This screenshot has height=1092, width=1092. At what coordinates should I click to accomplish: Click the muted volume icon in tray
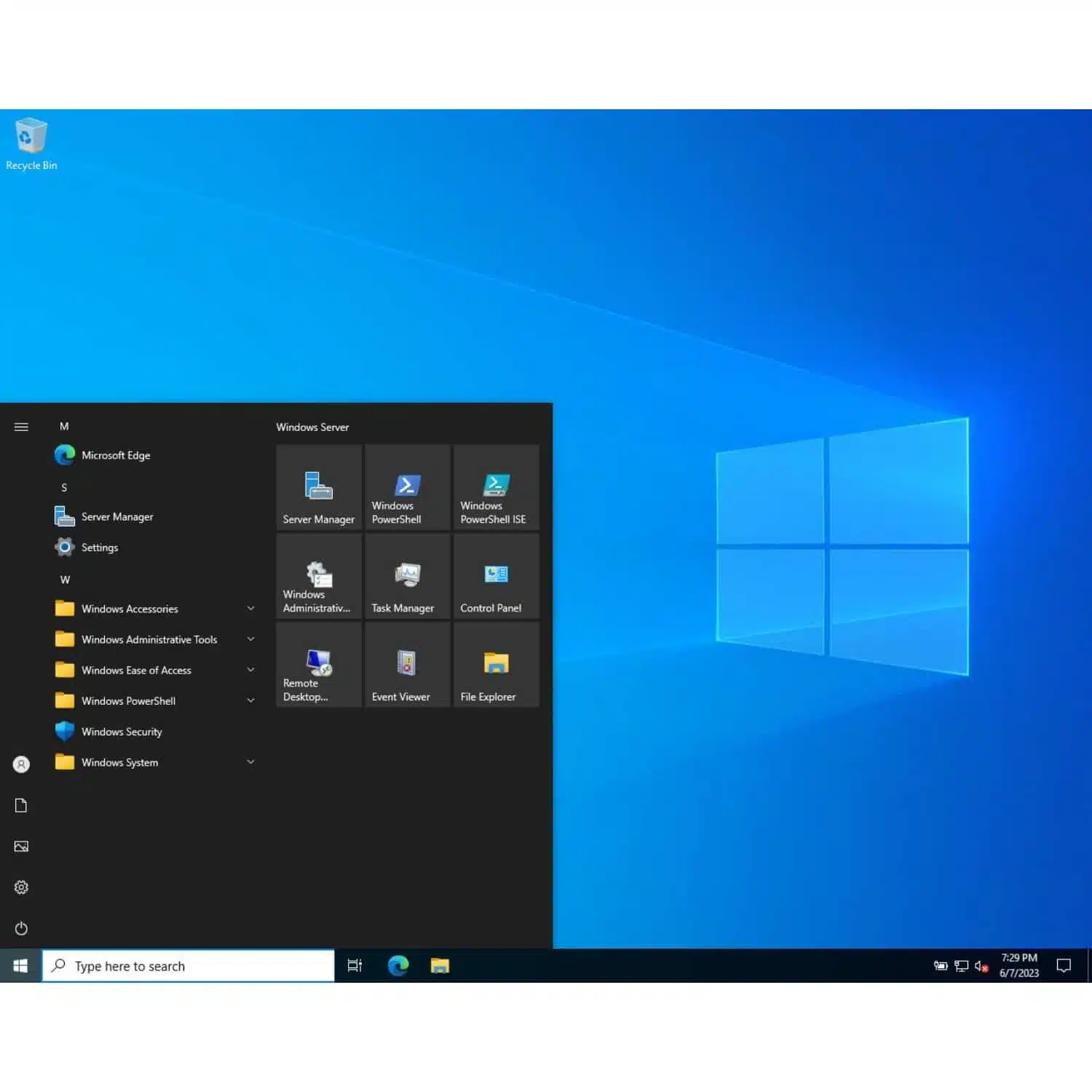click(x=981, y=966)
